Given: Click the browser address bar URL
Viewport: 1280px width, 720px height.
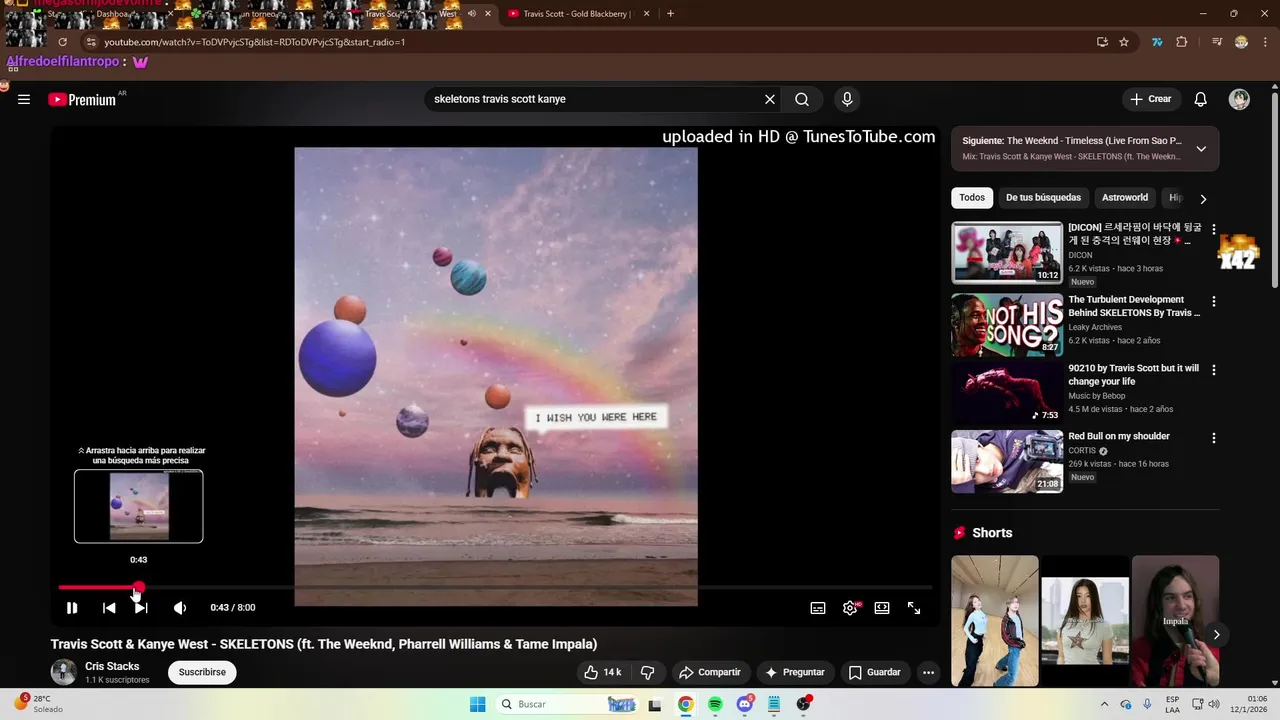Looking at the screenshot, I should pyautogui.click(x=255, y=42).
